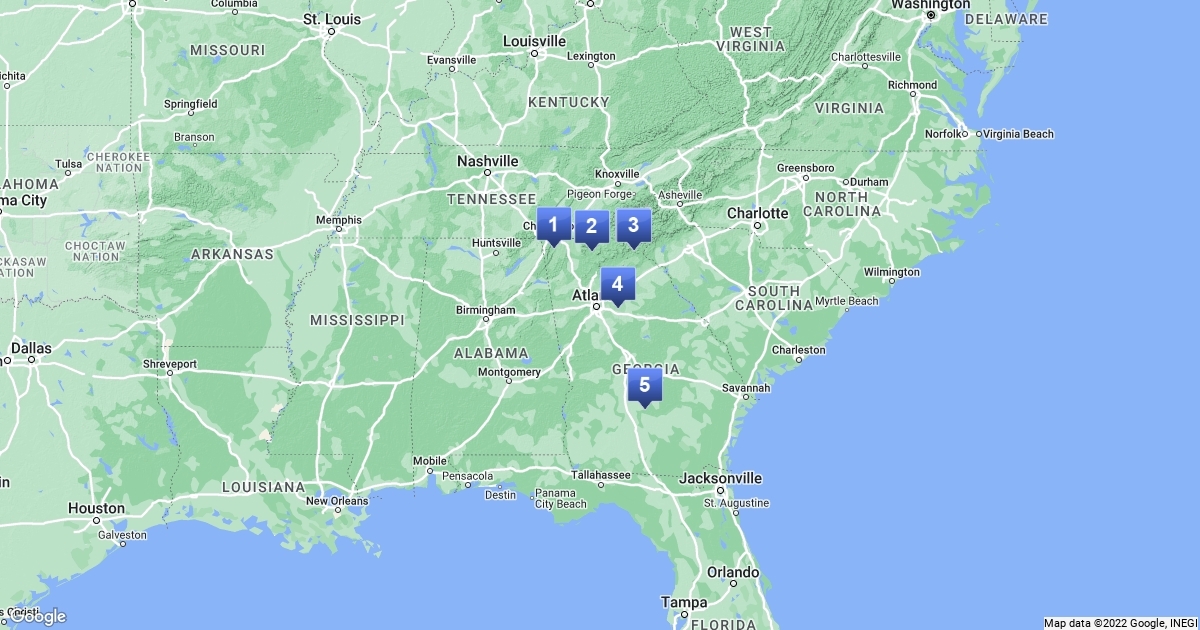This screenshot has width=1200, height=630.
Task: Click the Houston city label
Action: point(96,508)
